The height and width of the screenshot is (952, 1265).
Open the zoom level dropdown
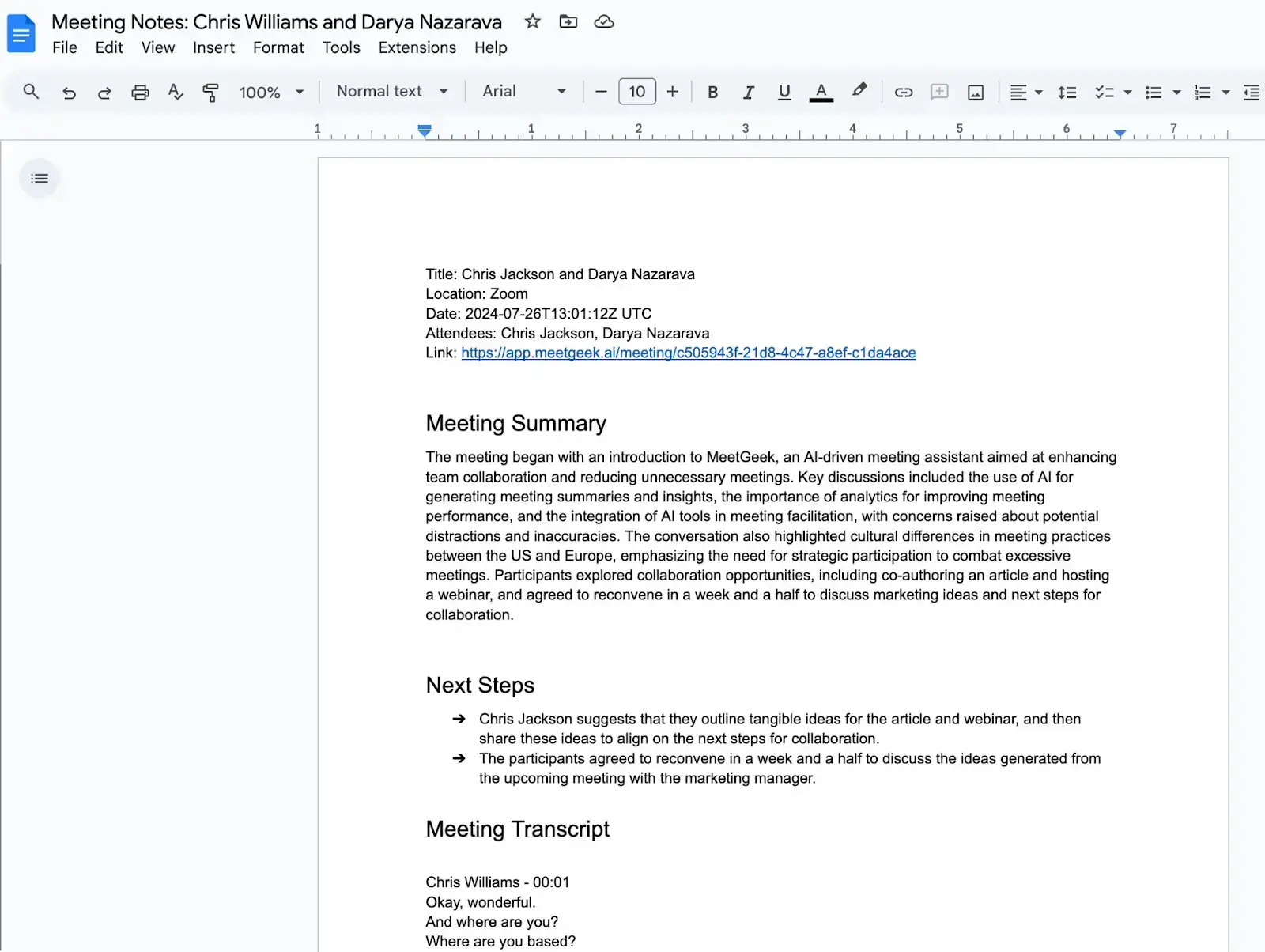tap(271, 93)
